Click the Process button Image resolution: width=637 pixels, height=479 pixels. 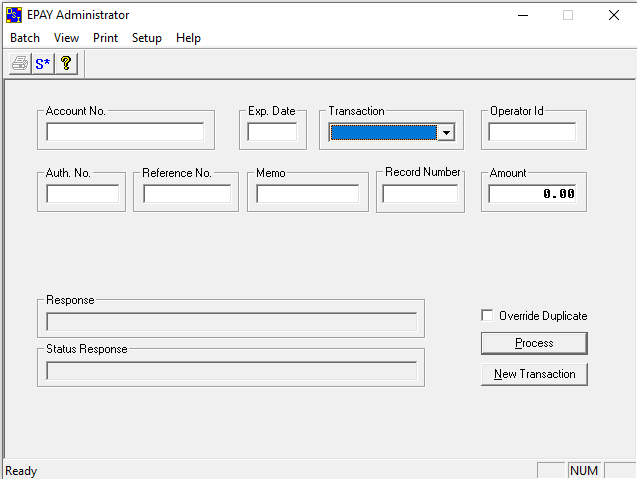pyautogui.click(x=534, y=343)
